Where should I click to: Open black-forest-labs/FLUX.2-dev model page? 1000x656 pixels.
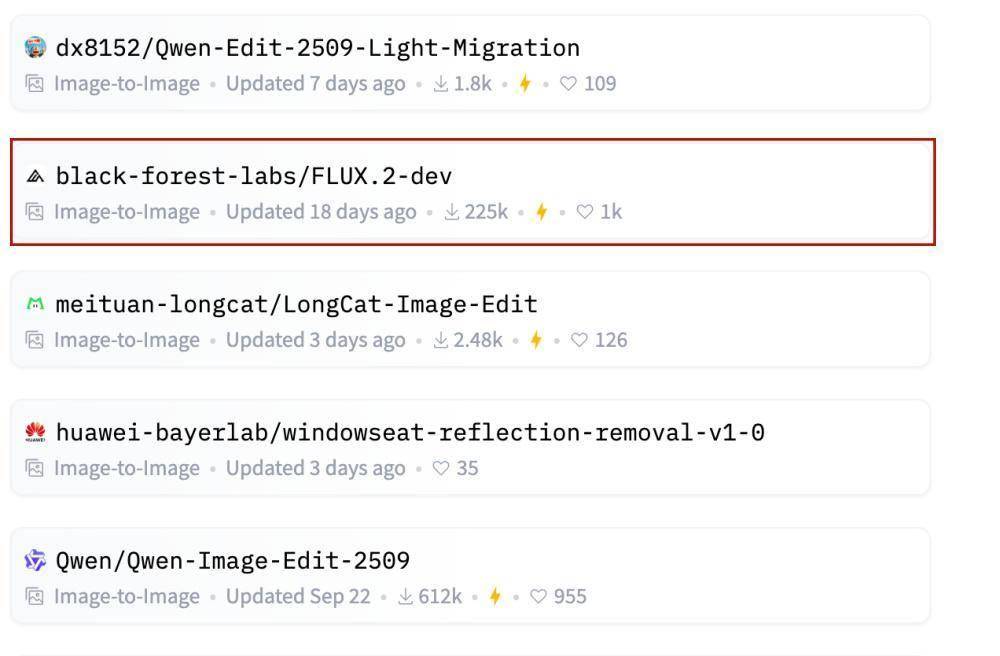pyautogui.click(x=254, y=177)
